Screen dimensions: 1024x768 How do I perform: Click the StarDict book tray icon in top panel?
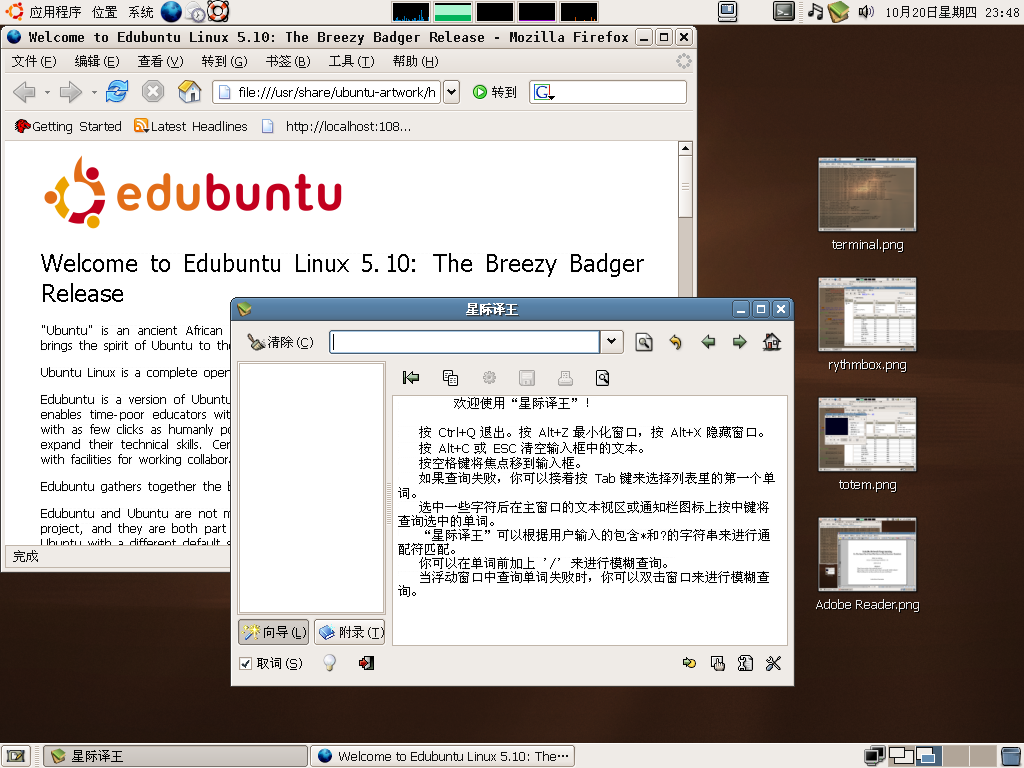pyautogui.click(x=839, y=11)
